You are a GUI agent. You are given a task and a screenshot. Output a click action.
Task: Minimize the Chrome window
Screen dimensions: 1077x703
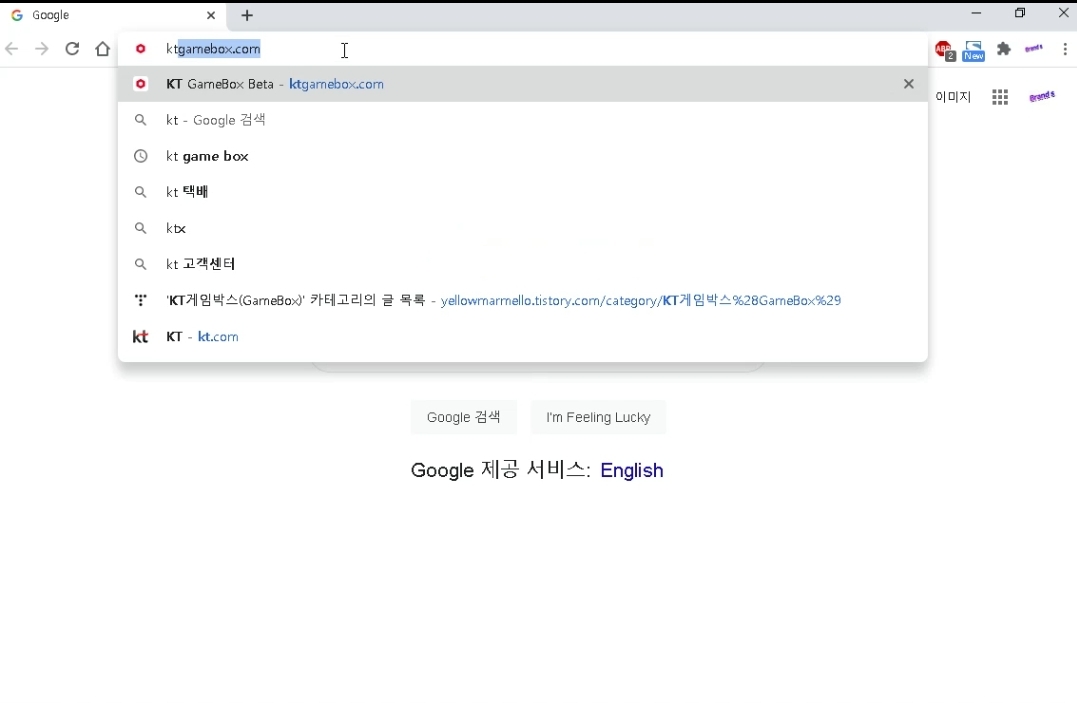[x=976, y=13]
